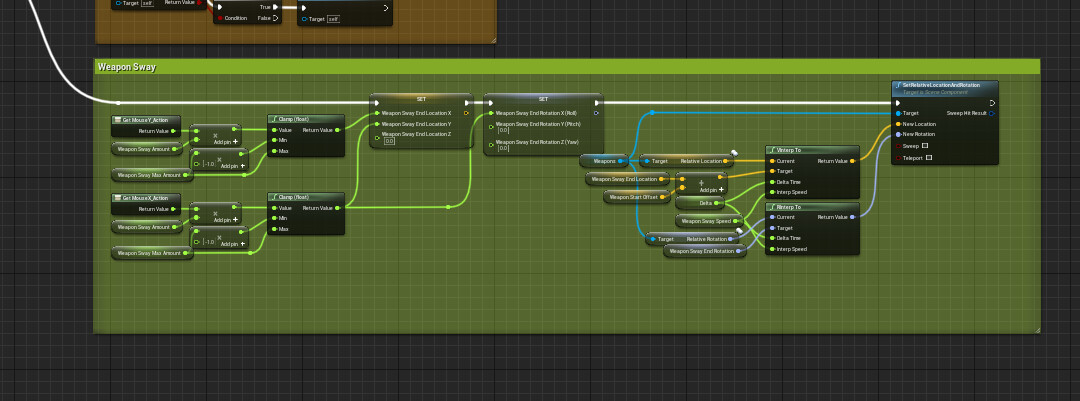1080x401 pixels.
Task: Select the Delta variable node
Action: 700,203
